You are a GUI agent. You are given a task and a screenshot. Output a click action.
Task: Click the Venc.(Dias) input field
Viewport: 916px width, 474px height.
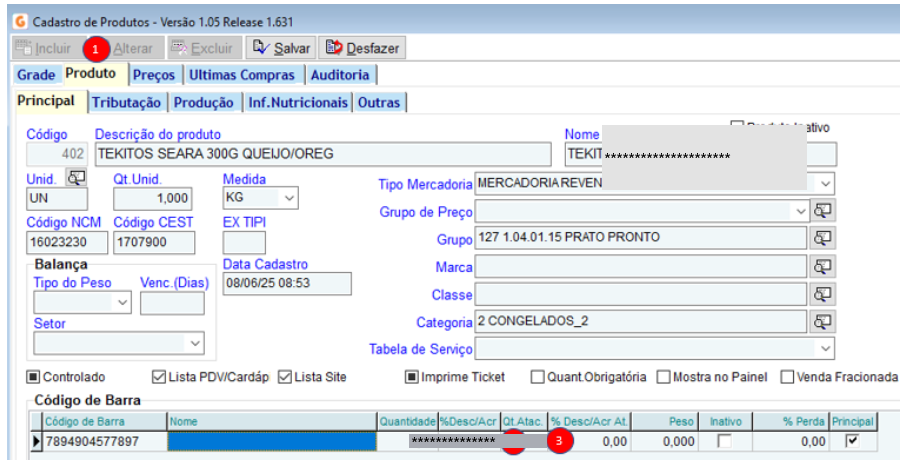[x=172, y=303]
